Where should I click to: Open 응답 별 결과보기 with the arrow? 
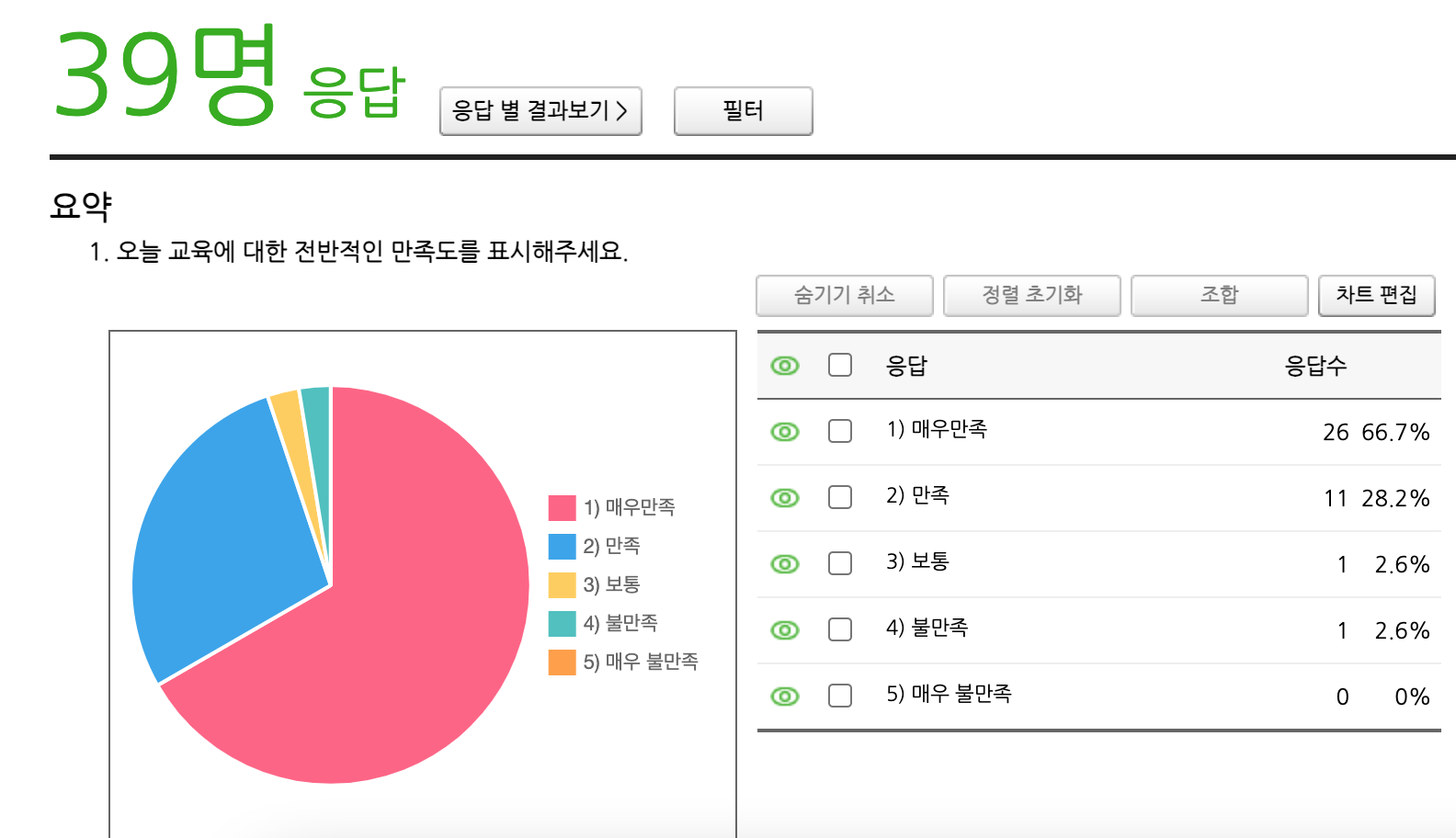540,111
